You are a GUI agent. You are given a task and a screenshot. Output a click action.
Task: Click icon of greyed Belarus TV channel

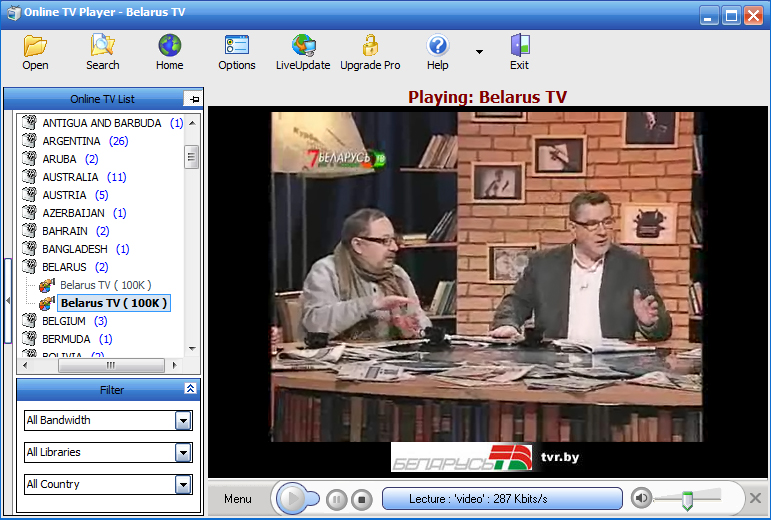point(47,285)
